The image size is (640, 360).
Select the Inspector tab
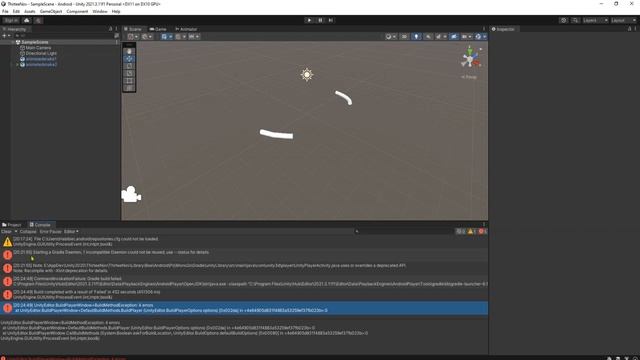tap(504, 29)
